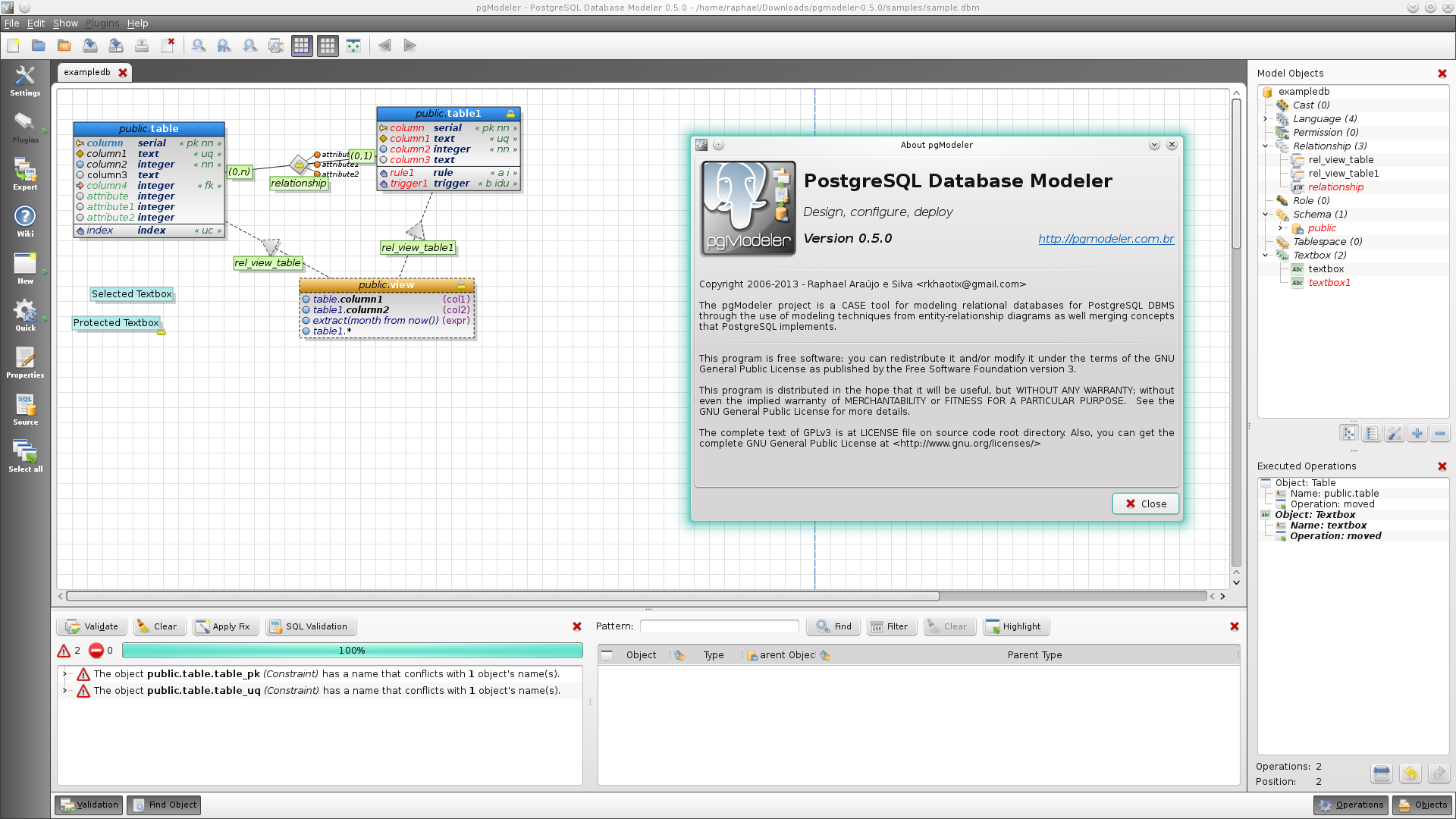
Task: Click the canvas vertical scrollbar
Action: pyautogui.click(x=1236, y=173)
